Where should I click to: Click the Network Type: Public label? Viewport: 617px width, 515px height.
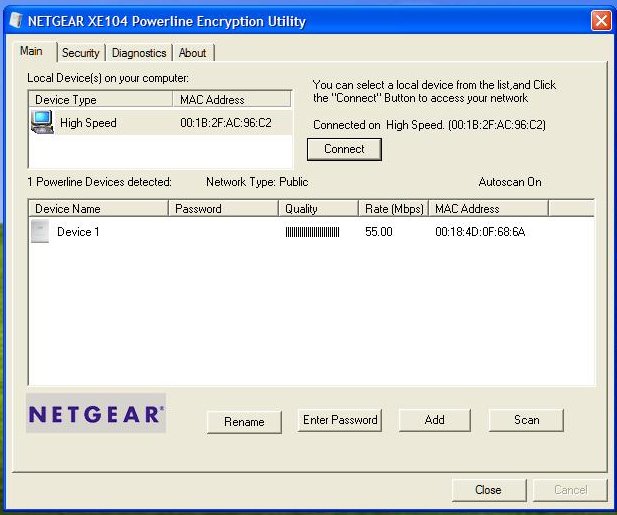257,182
